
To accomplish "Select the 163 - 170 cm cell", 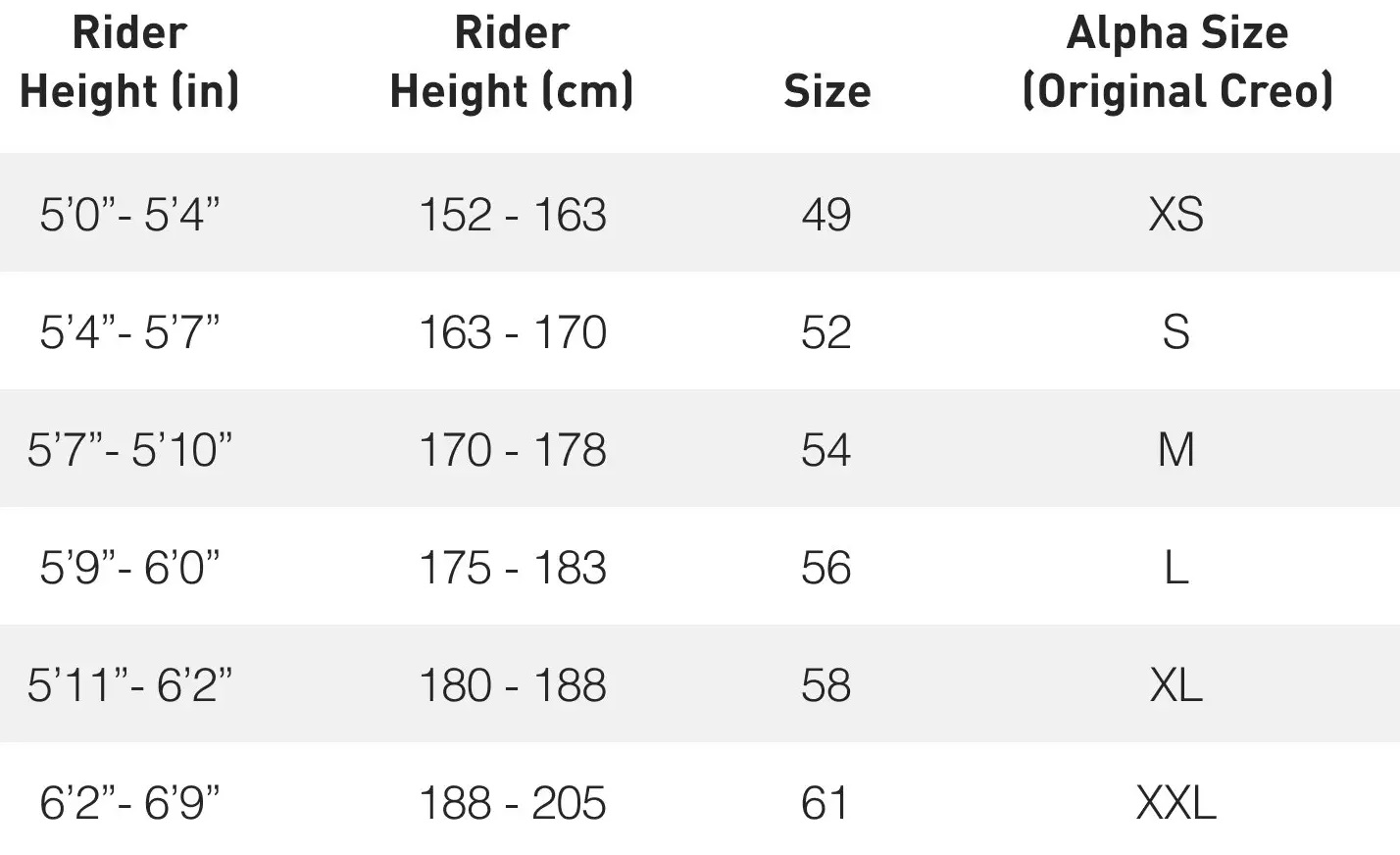I will (512, 331).
